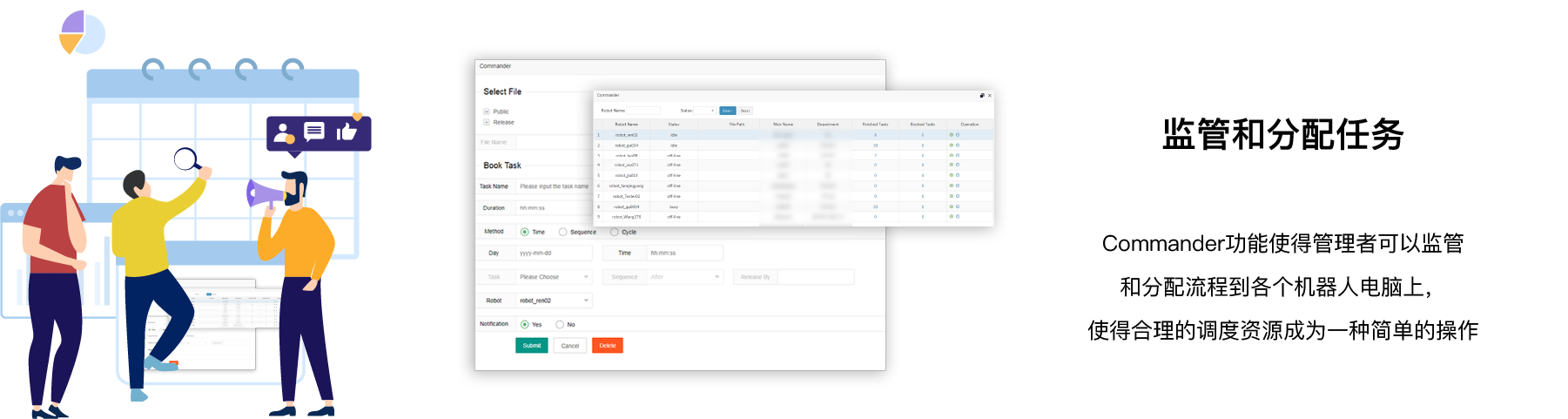Open the Robot dropdown showing robot_ren02
Screen dimensions: 1568x419
click(555, 301)
